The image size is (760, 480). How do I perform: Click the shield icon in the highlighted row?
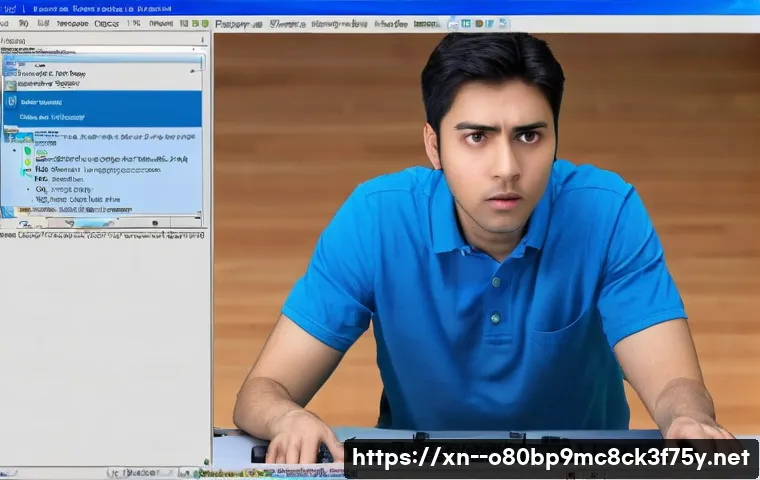(x=12, y=101)
